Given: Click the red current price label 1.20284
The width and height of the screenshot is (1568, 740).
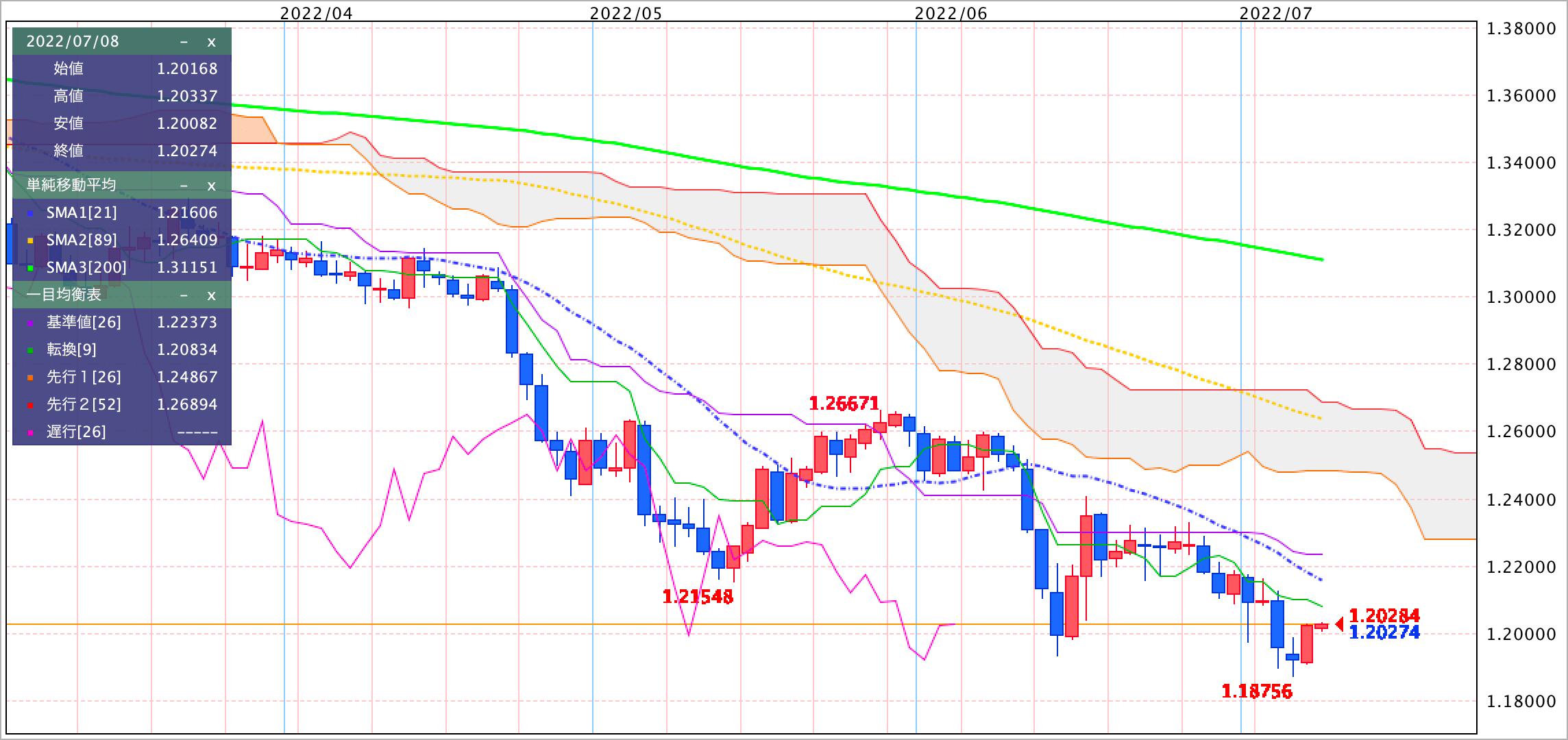Looking at the screenshot, I should coord(1384,615).
